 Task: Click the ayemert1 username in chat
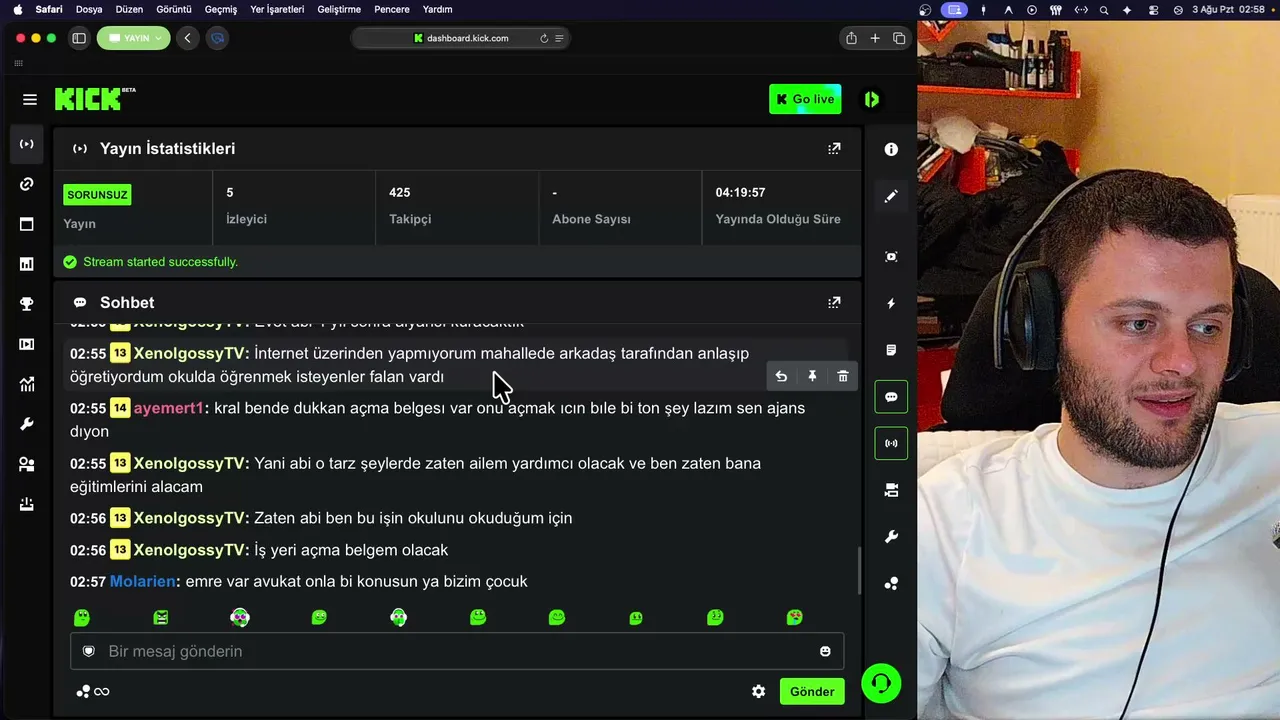click(x=168, y=408)
